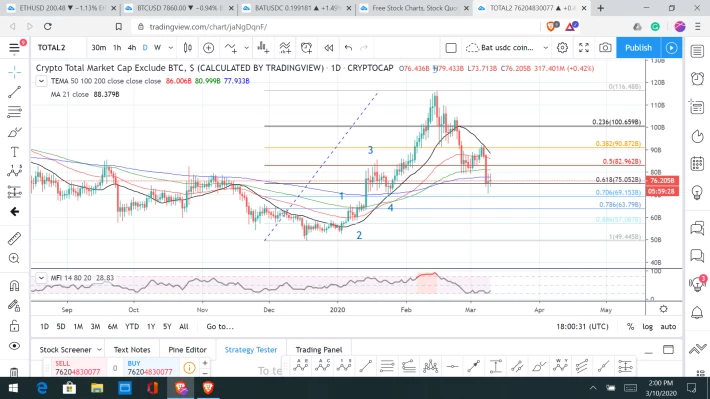Image resolution: width=710 pixels, height=399 pixels.
Task: Toggle magnet mode for drawings
Action: pos(14,286)
